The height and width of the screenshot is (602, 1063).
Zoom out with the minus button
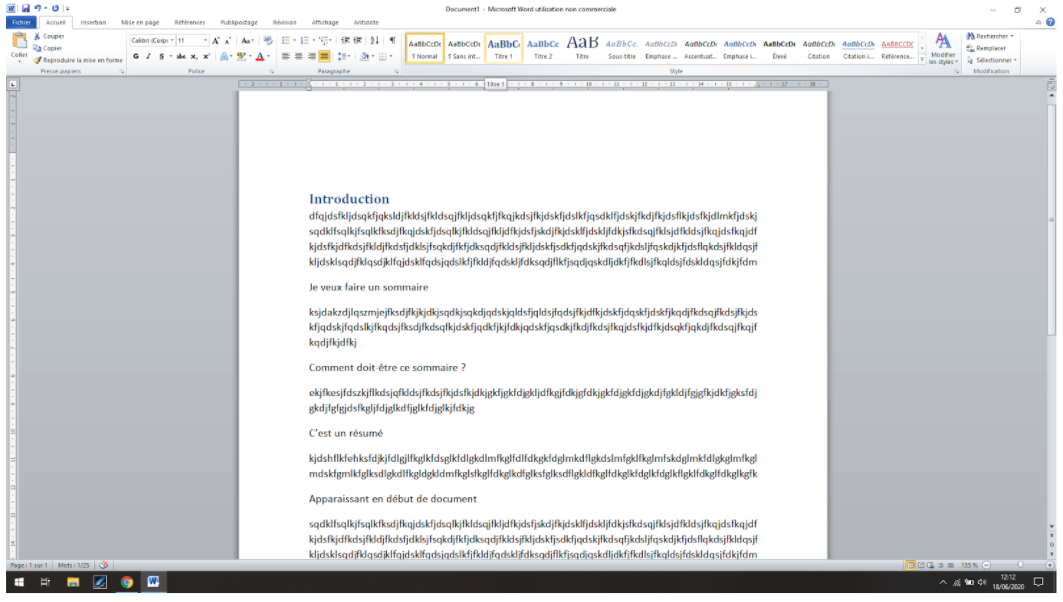987,565
